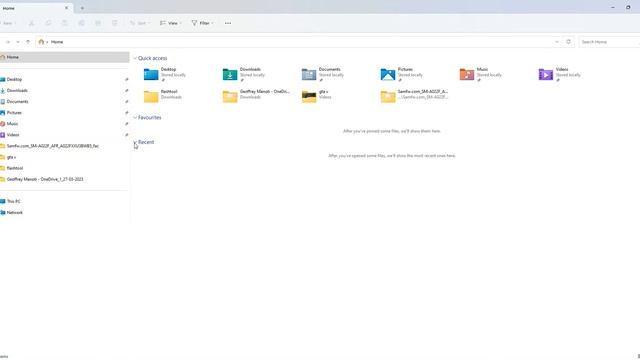Close the Home tab
Image resolution: width=640 pixels, height=360 pixels.
tap(66, 8)
